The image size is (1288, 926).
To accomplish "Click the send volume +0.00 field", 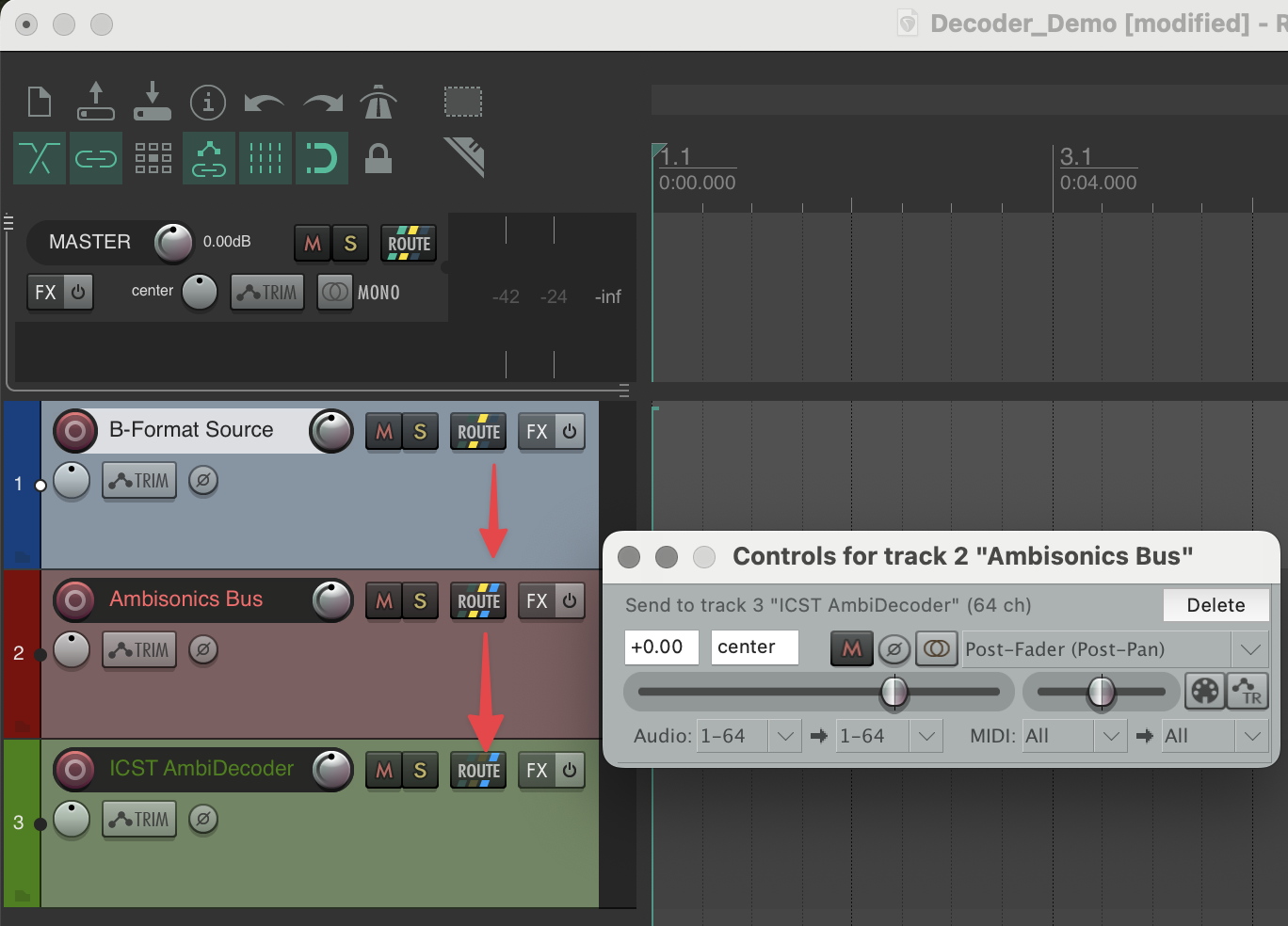I will pyautogui.click(x=661, y=647).
